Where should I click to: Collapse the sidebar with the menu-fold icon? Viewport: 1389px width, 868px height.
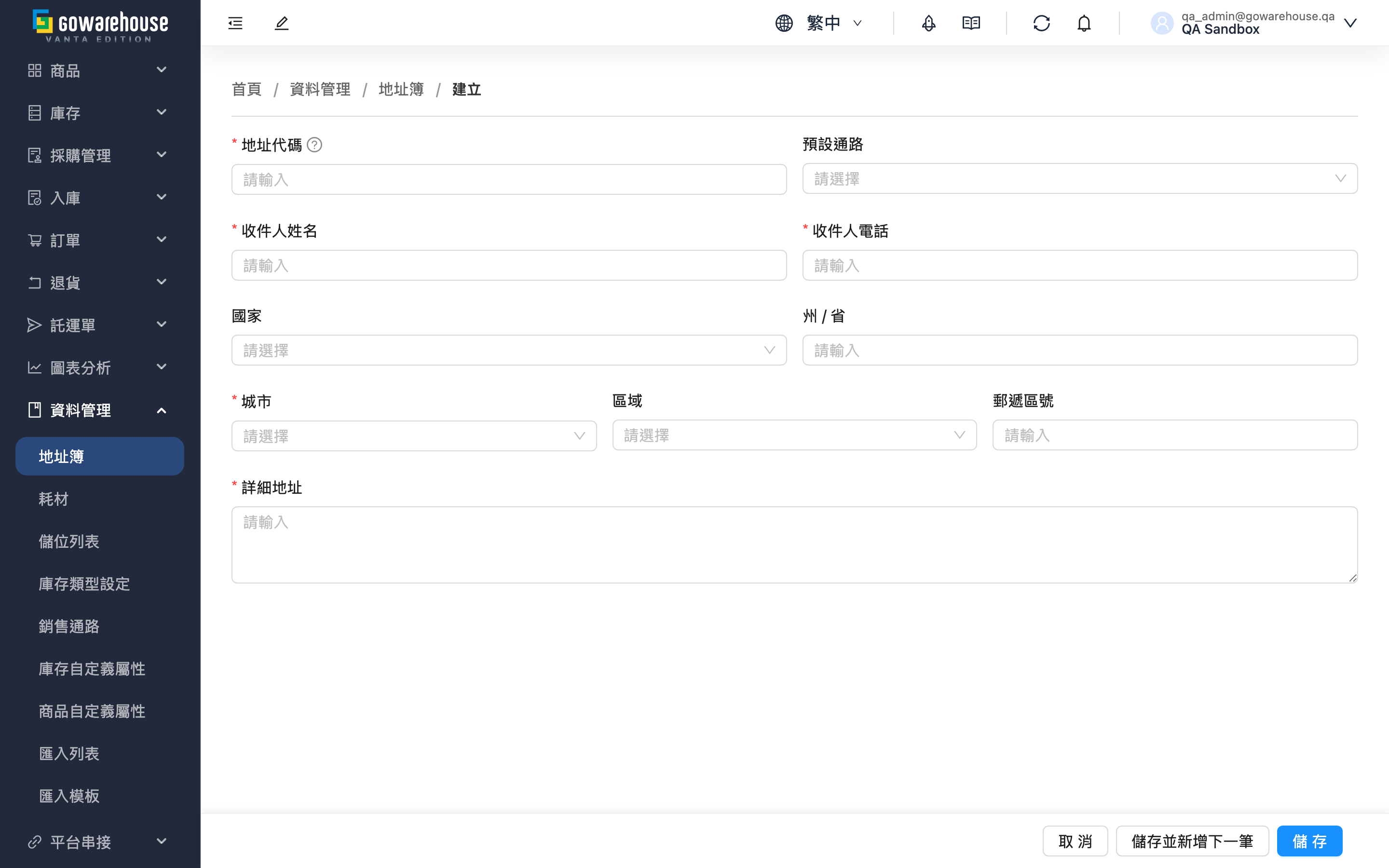[235, 23]
